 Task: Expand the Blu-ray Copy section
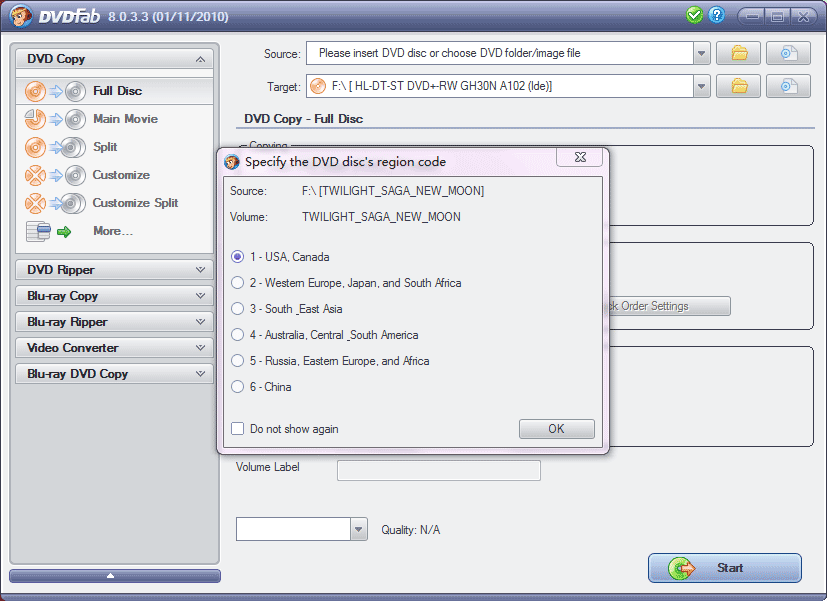[200, 296]
